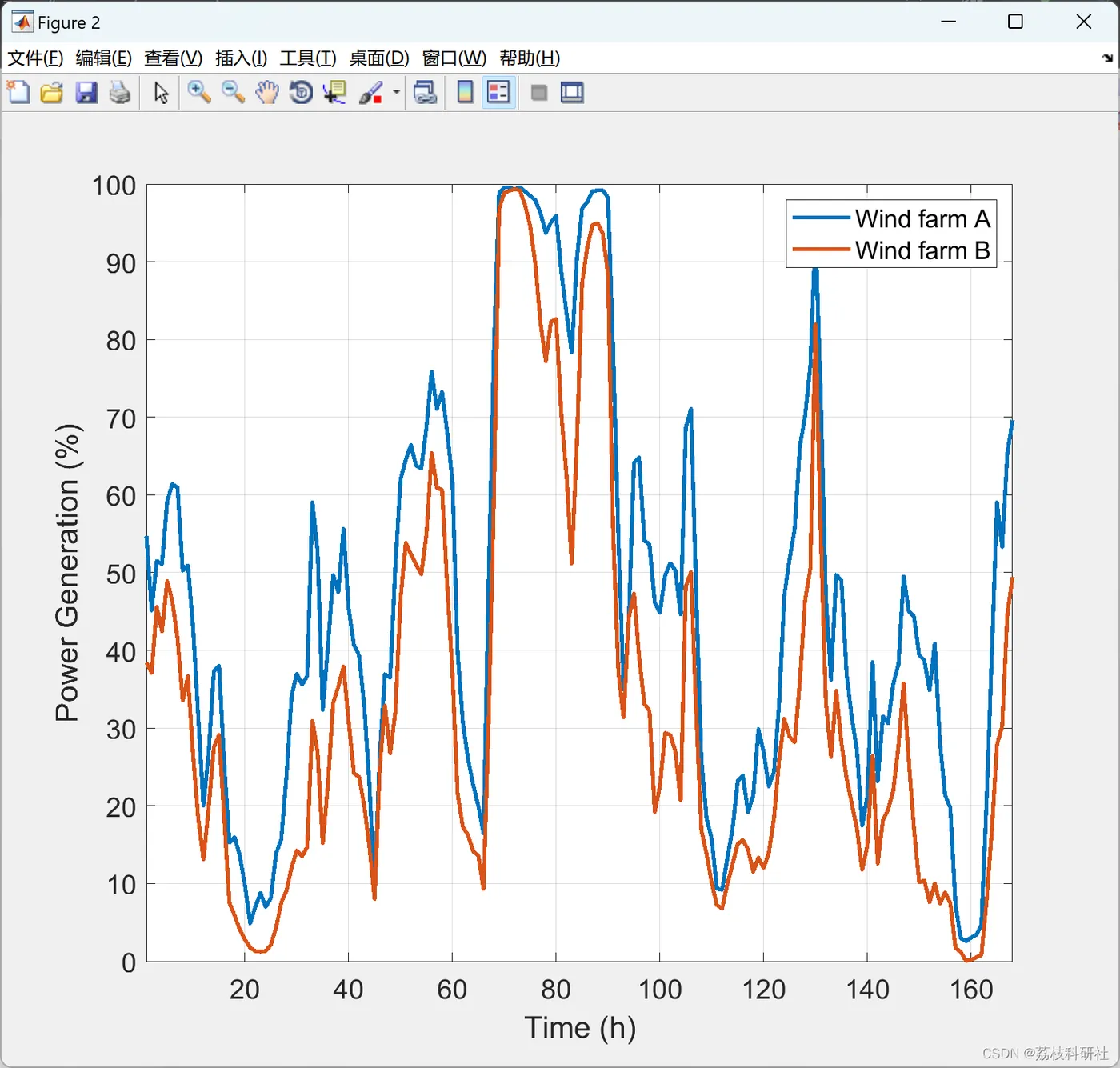Activate the Zoom In magnifier tool
1120x1068 pixels.
pyautogui.click(x=199, y=93)
